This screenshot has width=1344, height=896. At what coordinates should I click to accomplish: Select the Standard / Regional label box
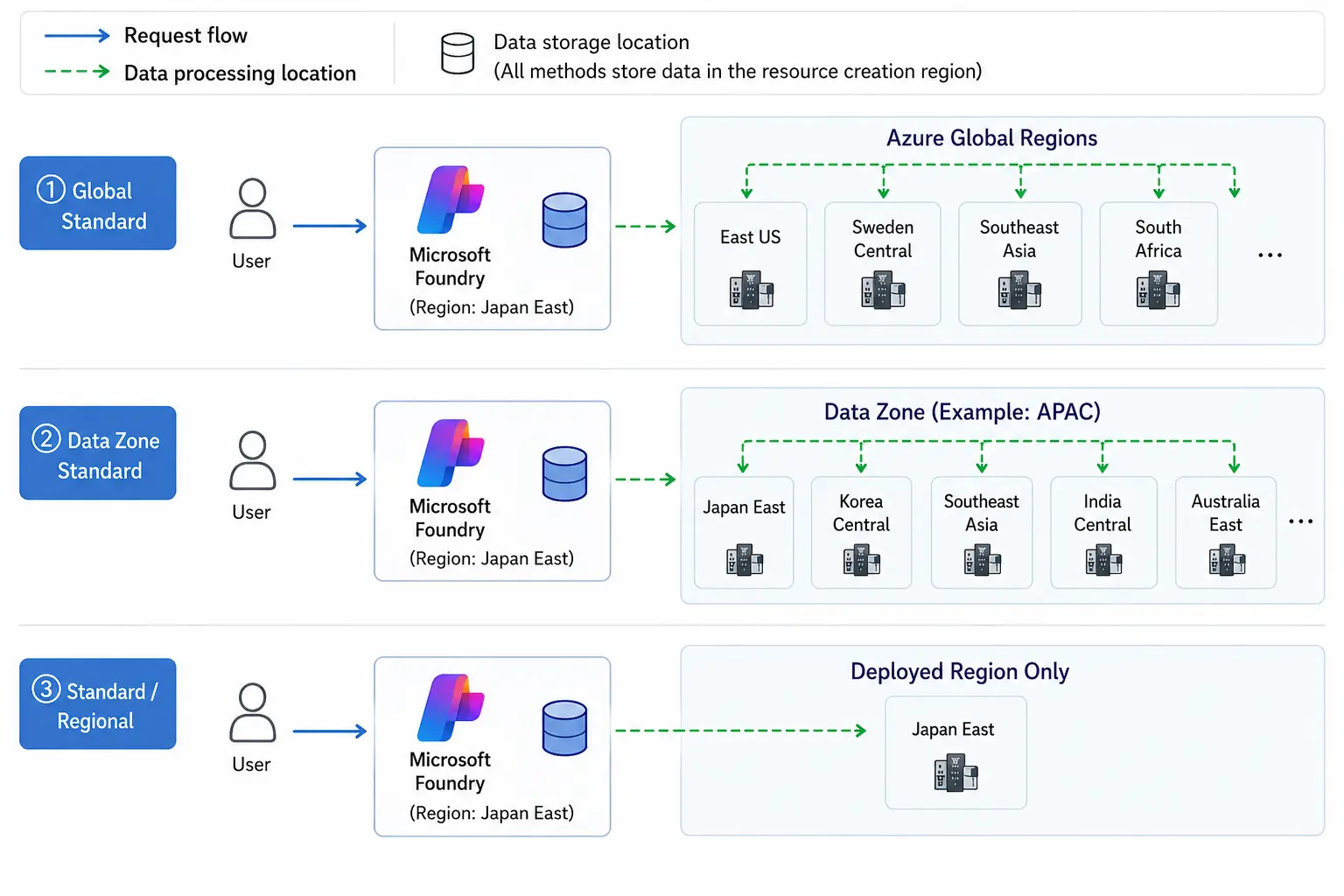98,703
